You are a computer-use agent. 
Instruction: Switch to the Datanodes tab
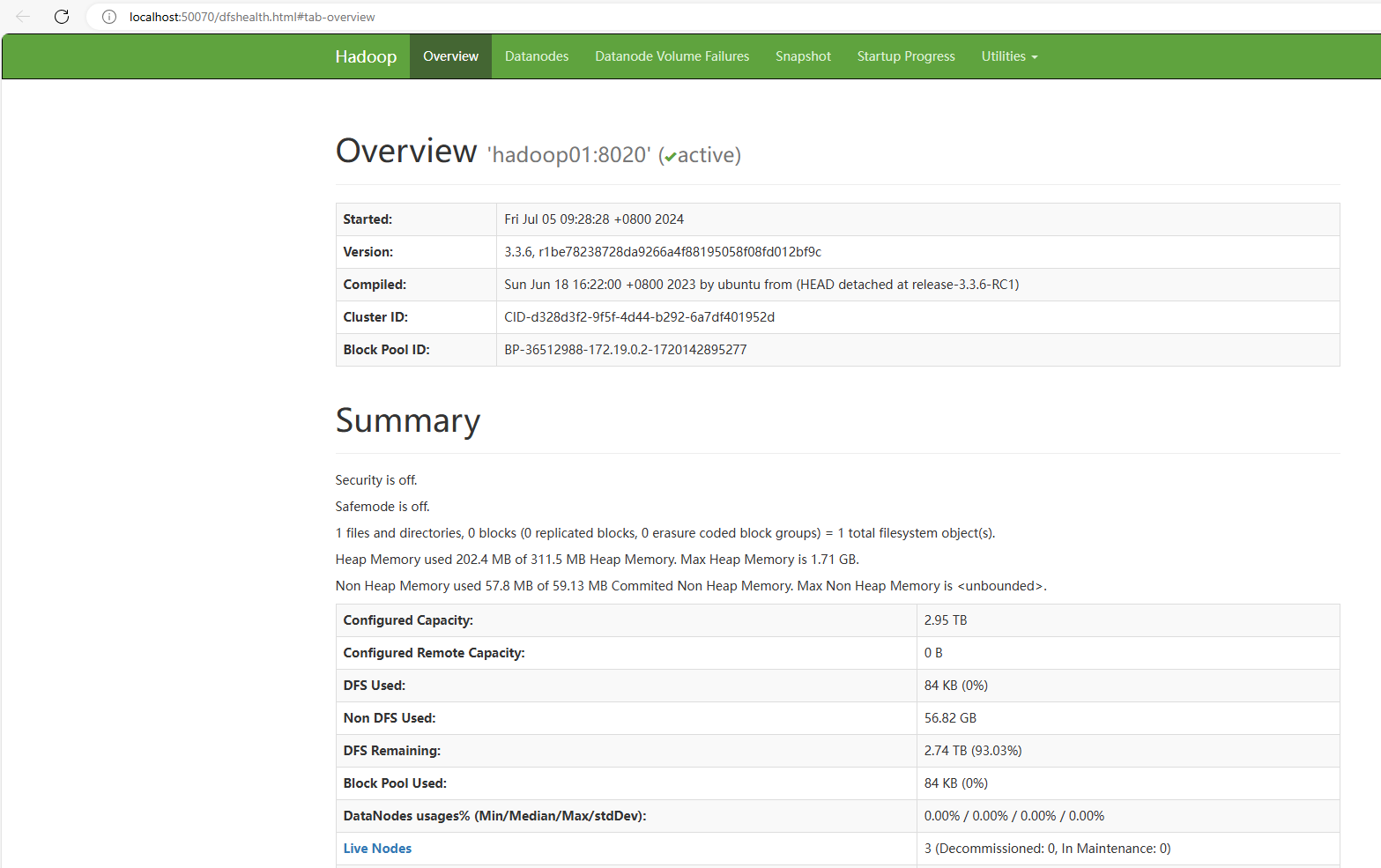(536, 56)
